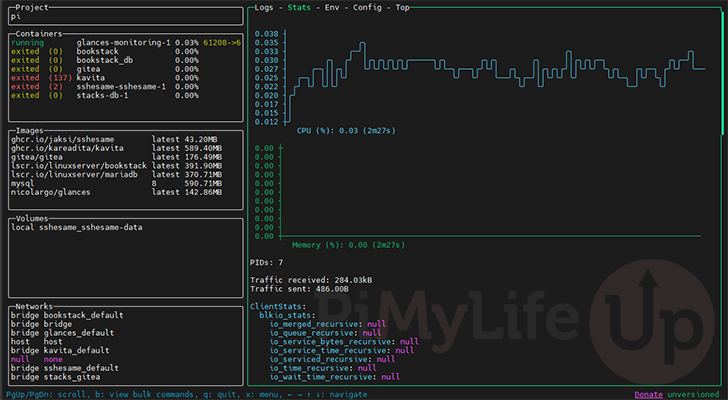Switch to the Top tab
Viewport: 728px width, 400px height.
(x=402, y=7)
